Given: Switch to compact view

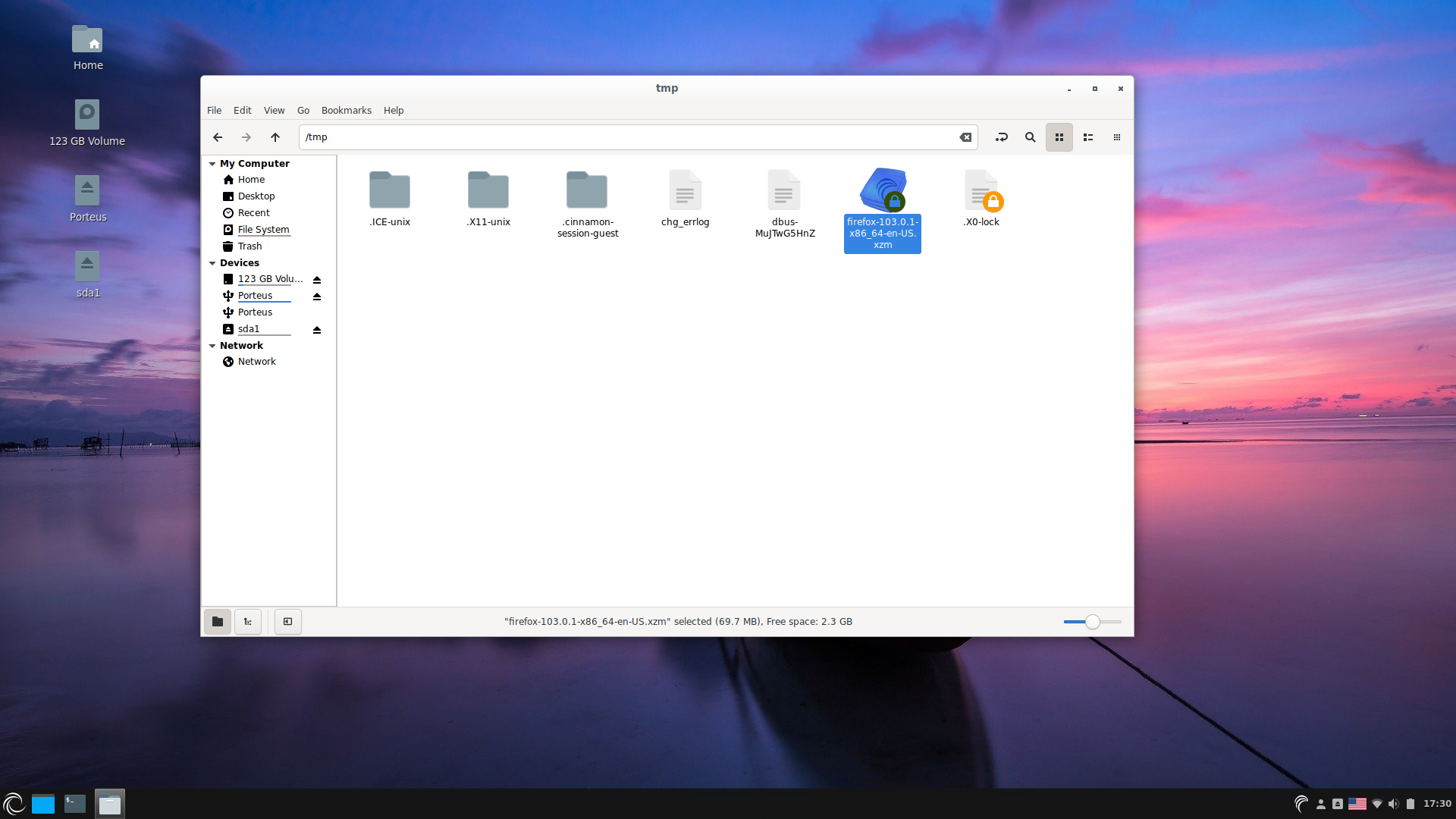Looking at the screenshot, I should coord(1117,137).
